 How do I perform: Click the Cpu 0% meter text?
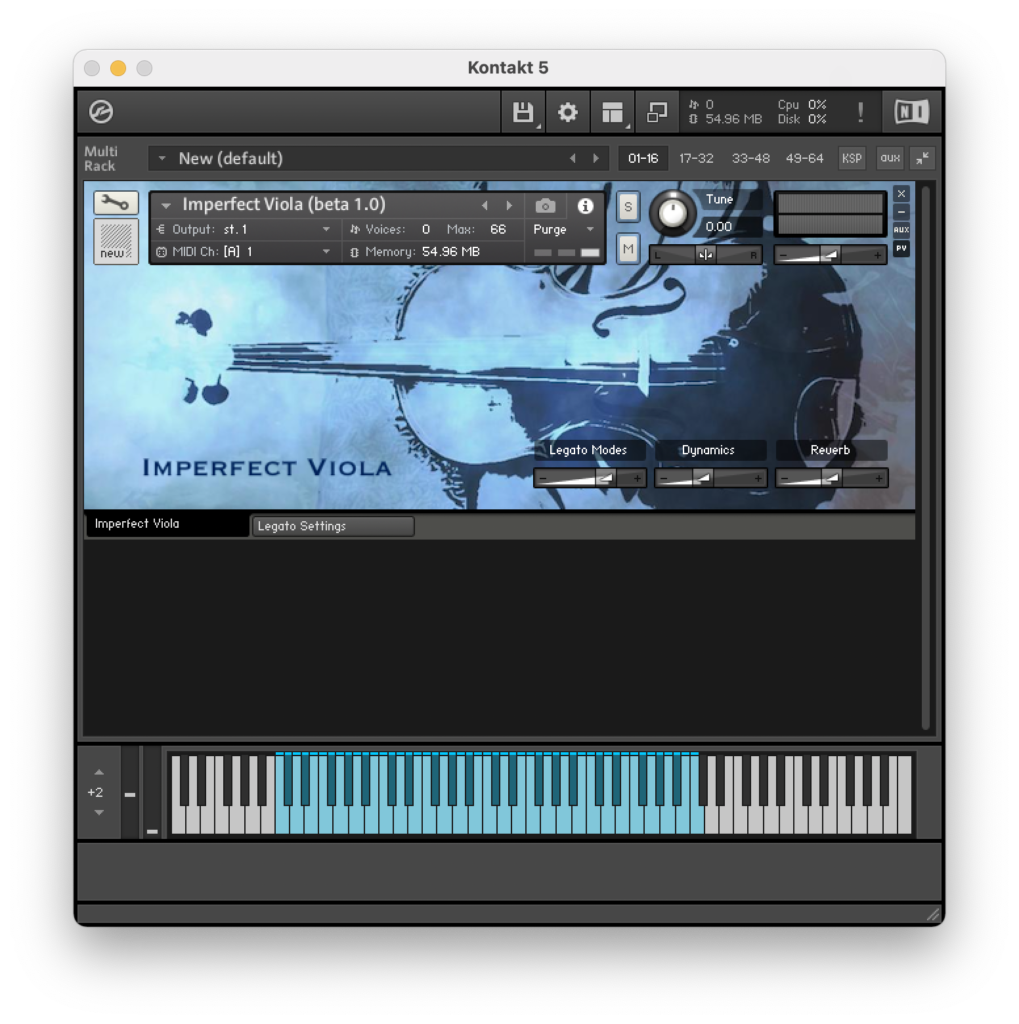pyautogui.click(x=802, y=104)
